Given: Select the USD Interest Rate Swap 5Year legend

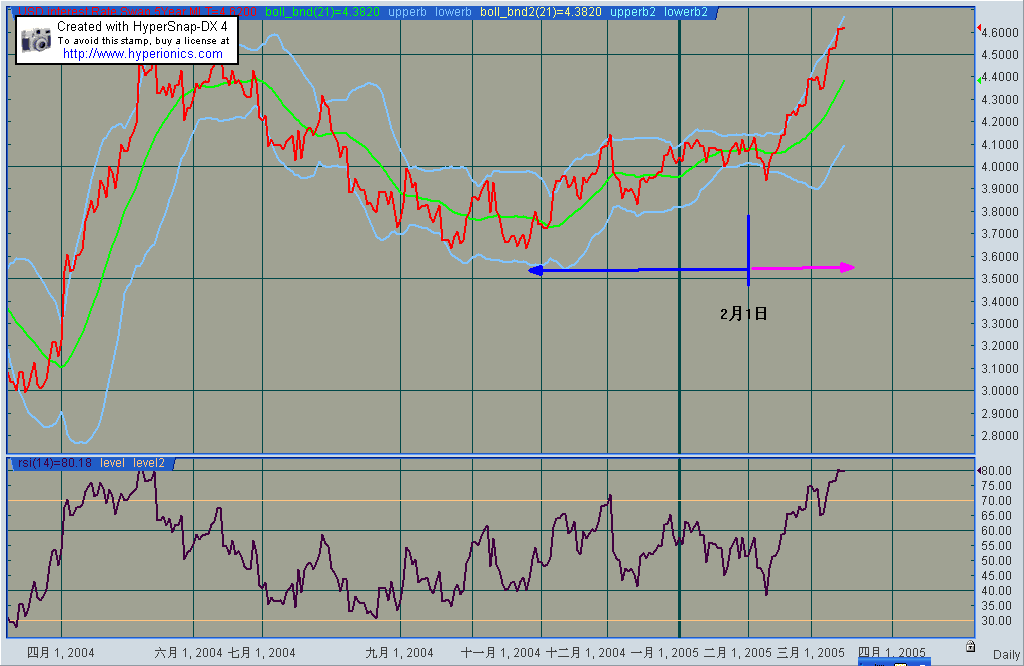Looking at the screenshot, I should tap(138, 12).
